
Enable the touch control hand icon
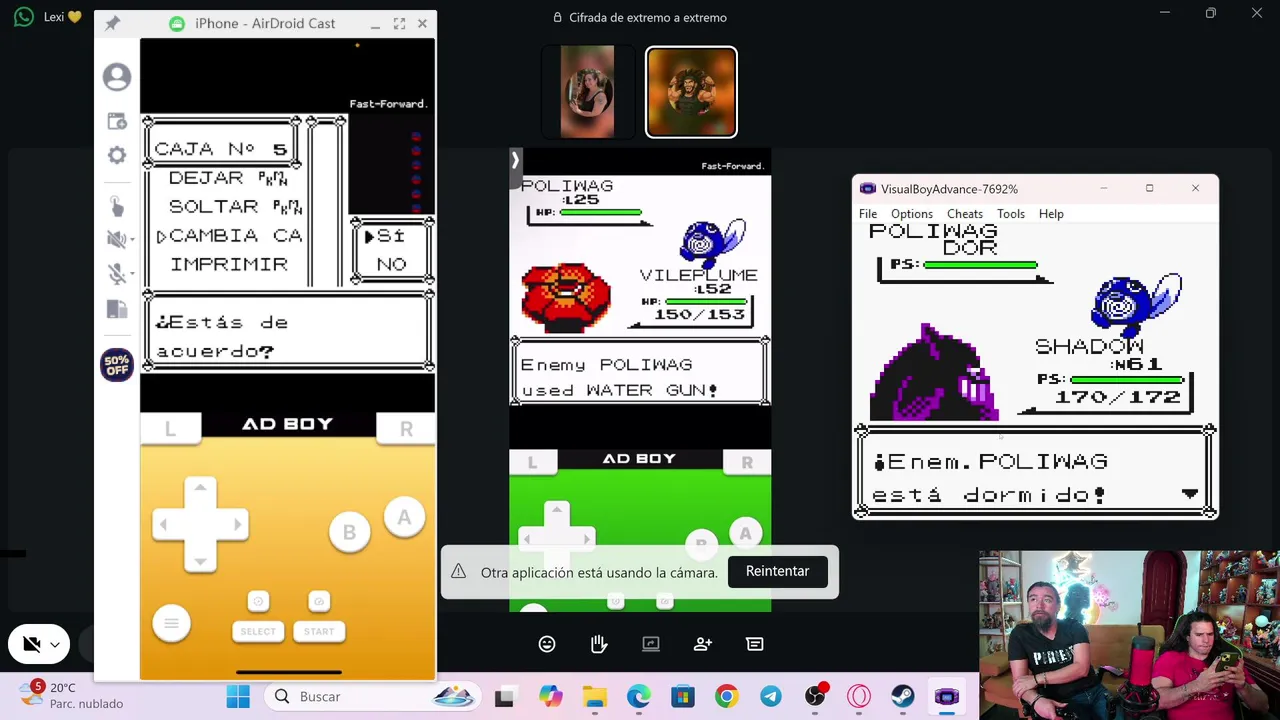pos(117,205)
